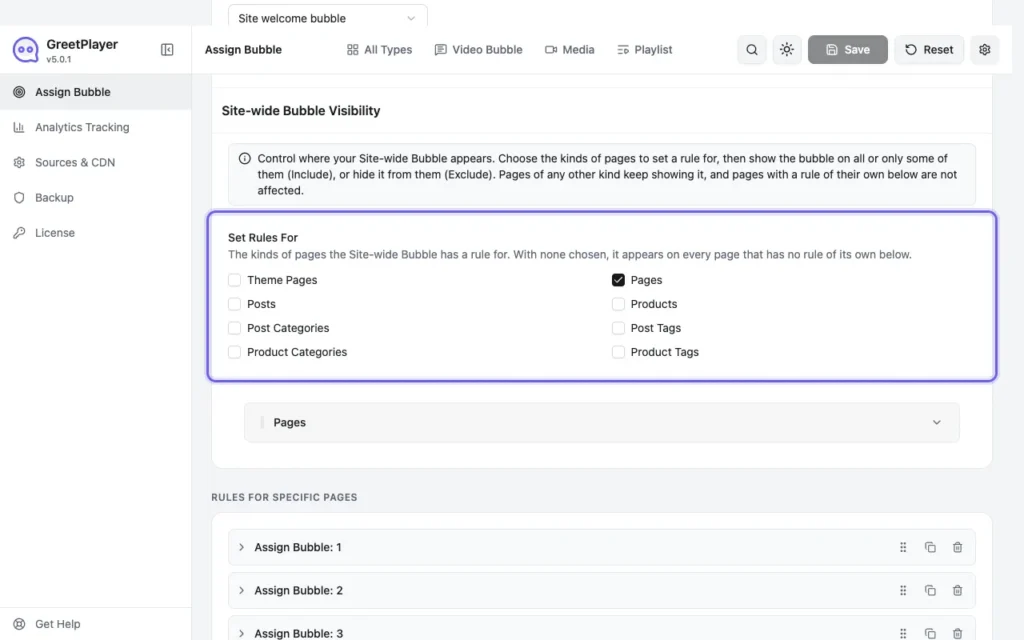Save the settings

click(x=848, y=50)
